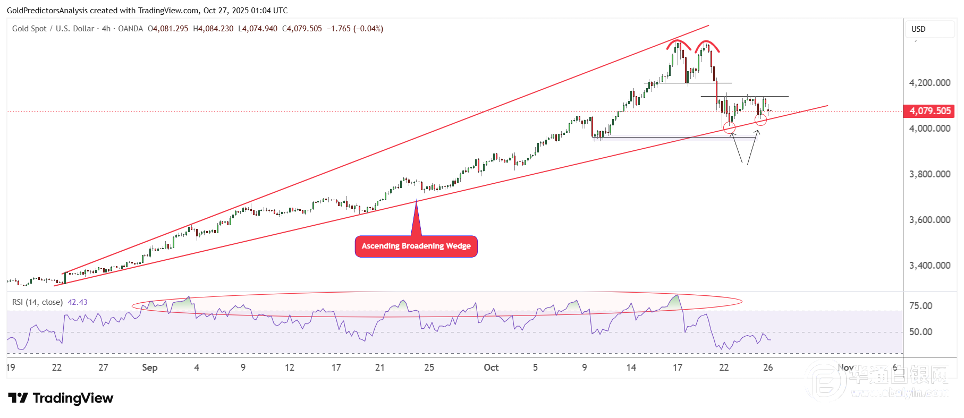Click the 50.00 level on RSI axis

point(920,333)
